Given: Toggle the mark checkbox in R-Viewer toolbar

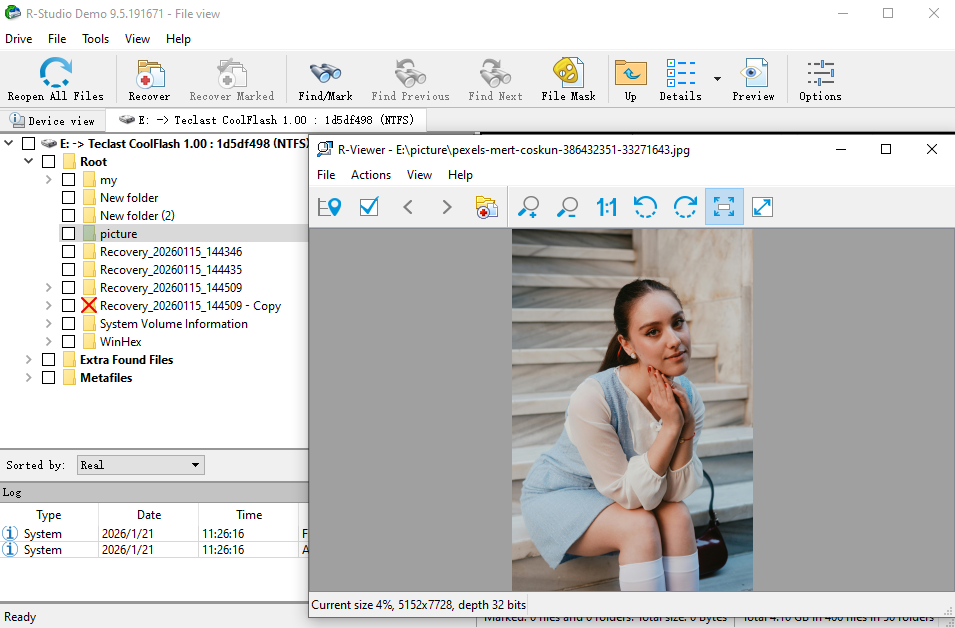Looking at the screenshot, I should point(368,207).
